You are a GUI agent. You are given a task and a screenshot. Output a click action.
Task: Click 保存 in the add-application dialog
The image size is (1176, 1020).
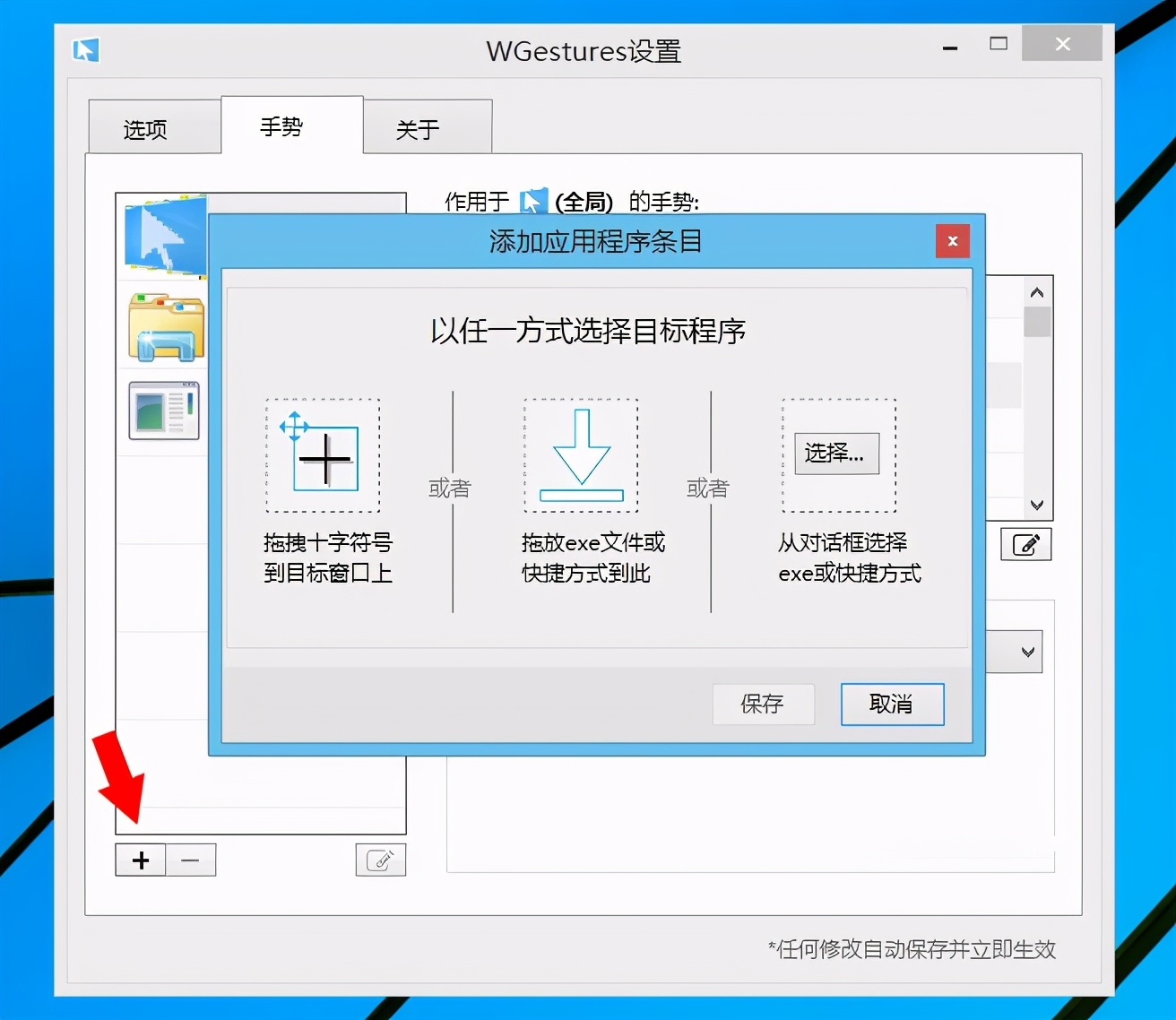point(764,704)
